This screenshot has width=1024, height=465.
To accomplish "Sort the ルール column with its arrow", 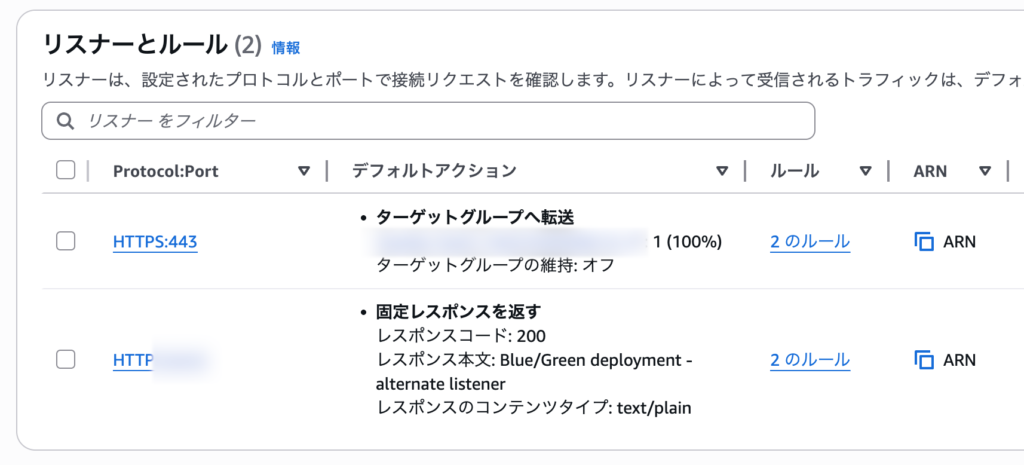I will click(x=866, y=171).
